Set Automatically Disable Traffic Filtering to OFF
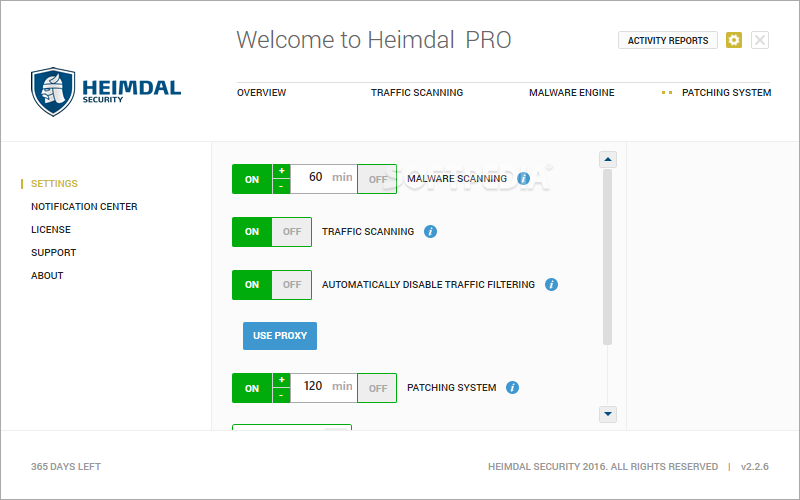This screenshot has height=500, width=800. (x=292, y=285)
